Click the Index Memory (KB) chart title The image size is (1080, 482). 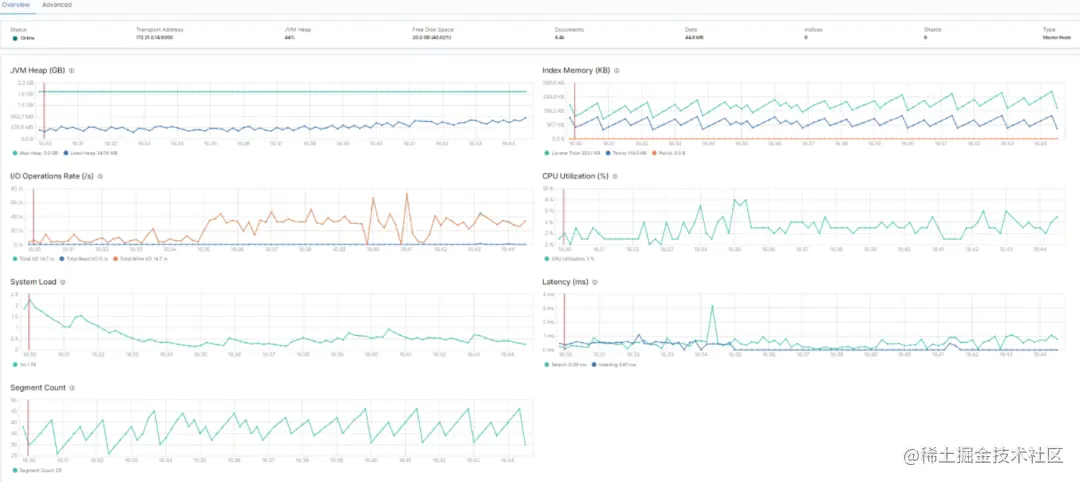577,70
